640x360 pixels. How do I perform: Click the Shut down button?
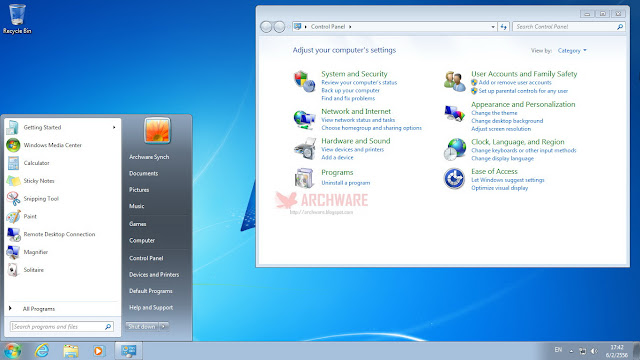tap(142, 327)
